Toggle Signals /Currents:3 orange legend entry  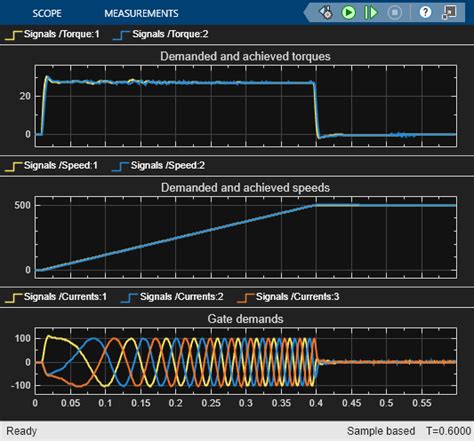[288, 297]
